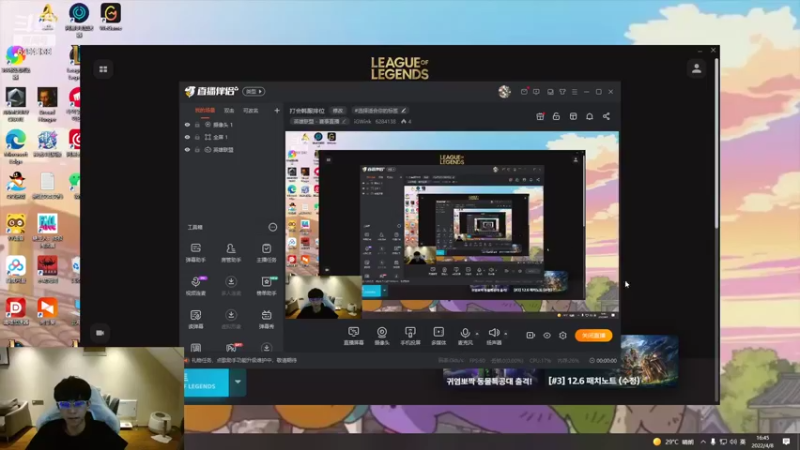This screenshot has width=800, height=450.
Task: Open the taskbar volume icon
Action: [734, 441]
